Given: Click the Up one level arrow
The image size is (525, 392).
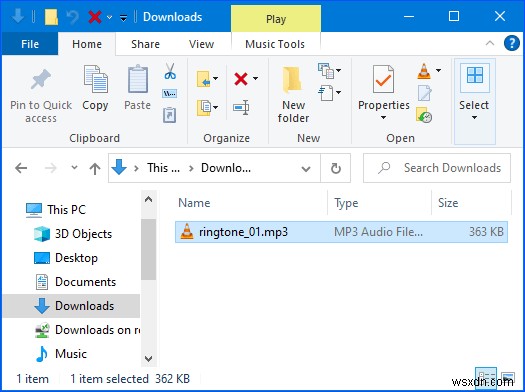Looking at the screenshot, I should [95, 168].
